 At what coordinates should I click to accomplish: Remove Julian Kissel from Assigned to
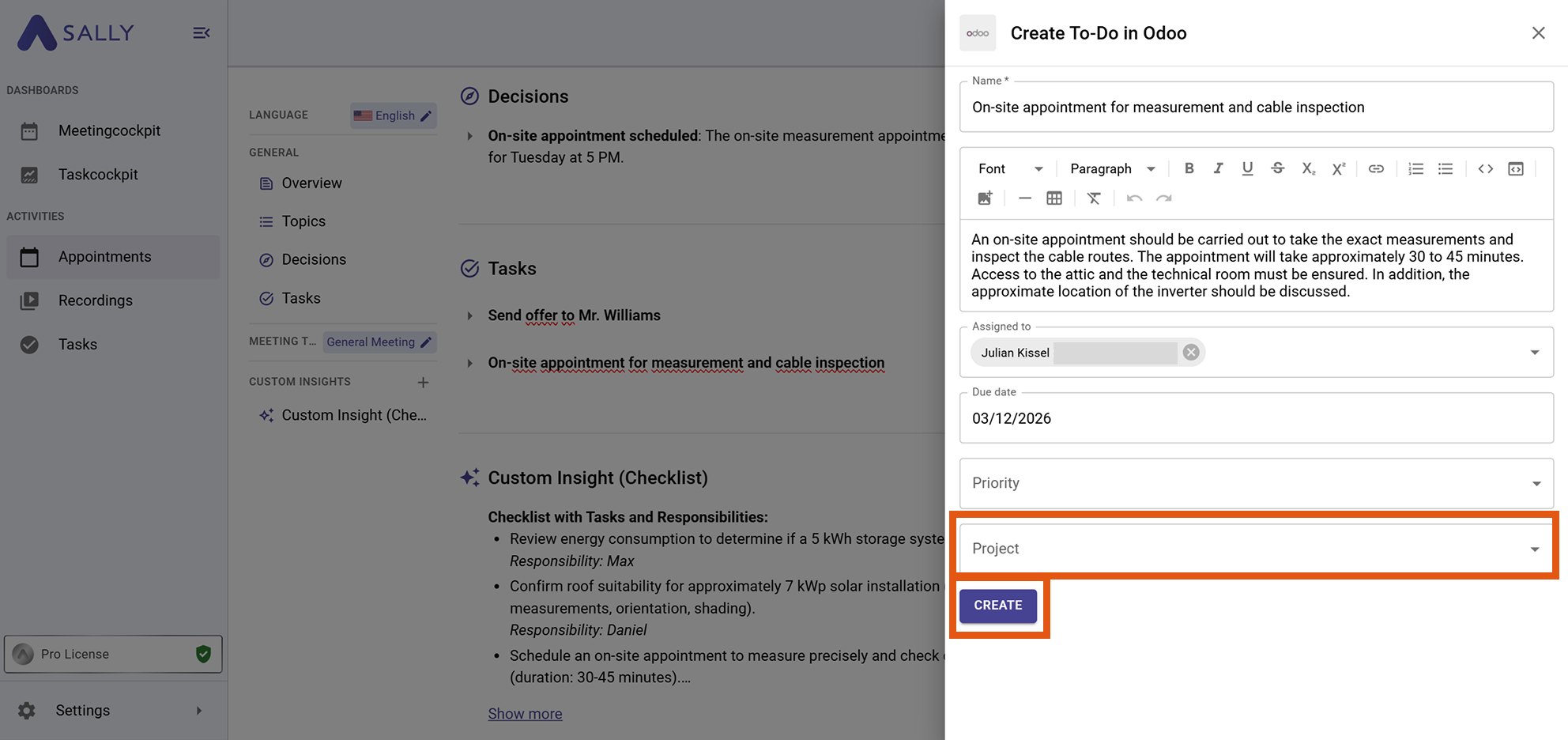[x=1190, y=353]
